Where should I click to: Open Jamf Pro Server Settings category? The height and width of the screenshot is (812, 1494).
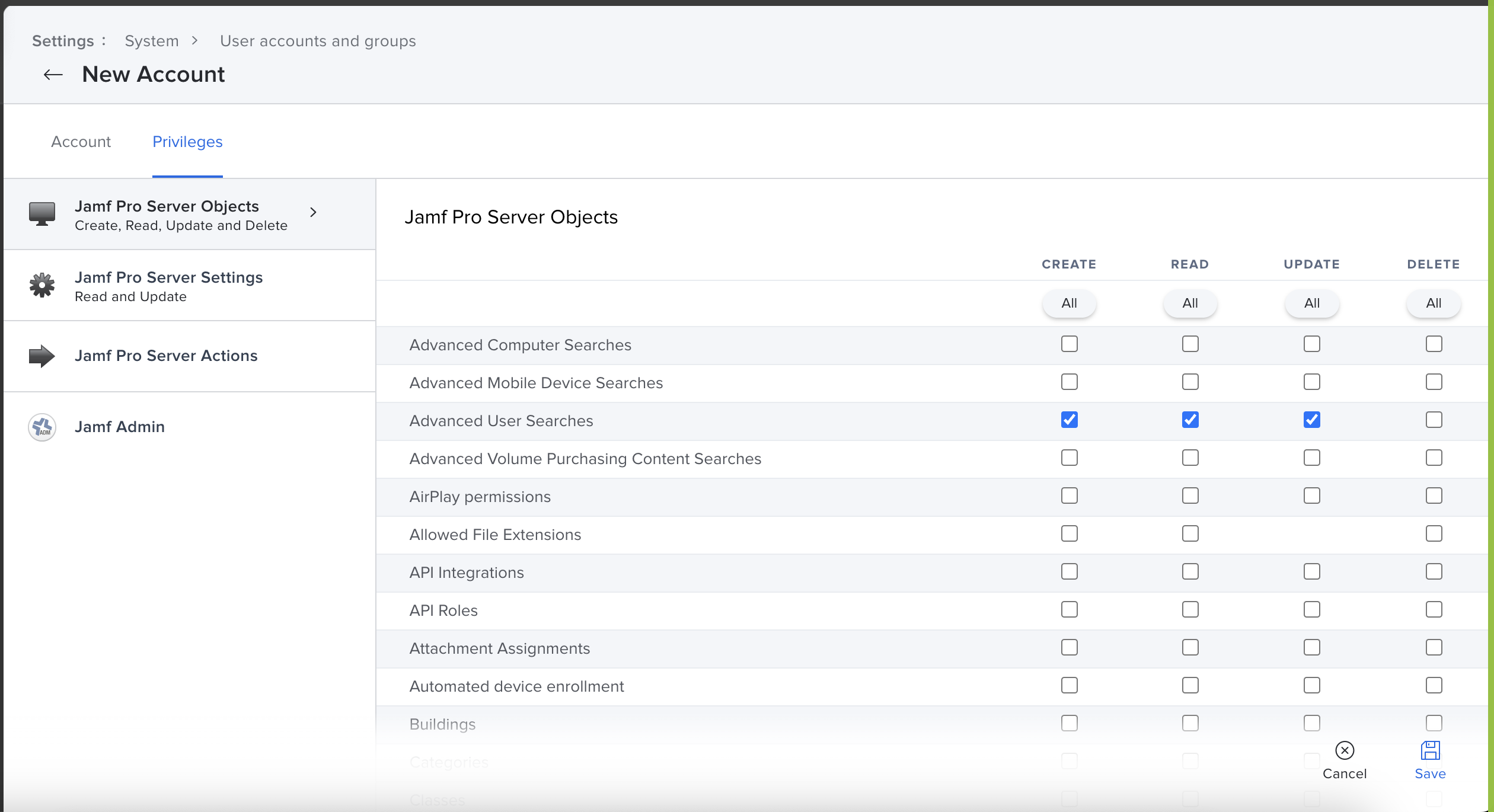tap(190, 286)
